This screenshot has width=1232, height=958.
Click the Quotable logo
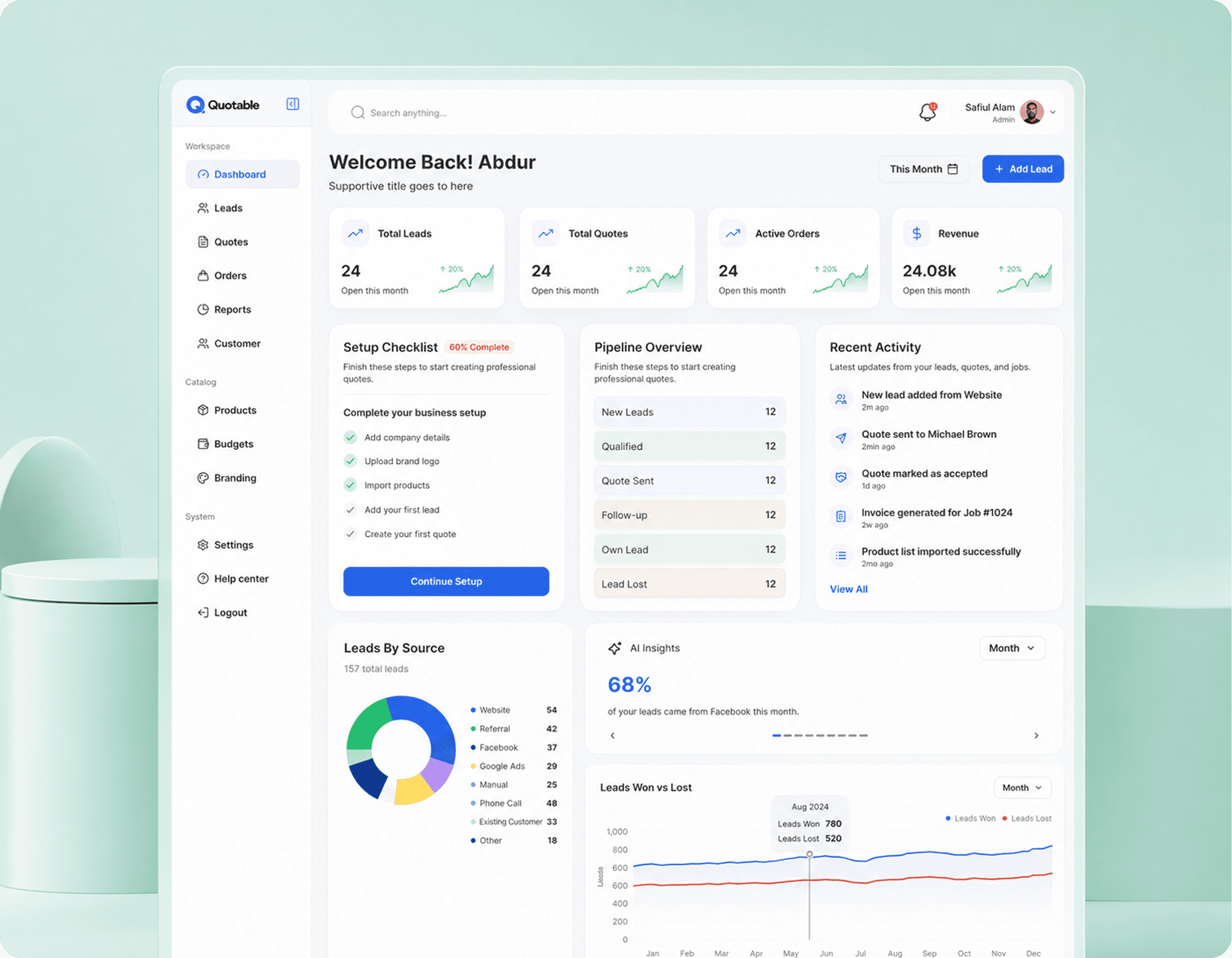pos(223,104)
